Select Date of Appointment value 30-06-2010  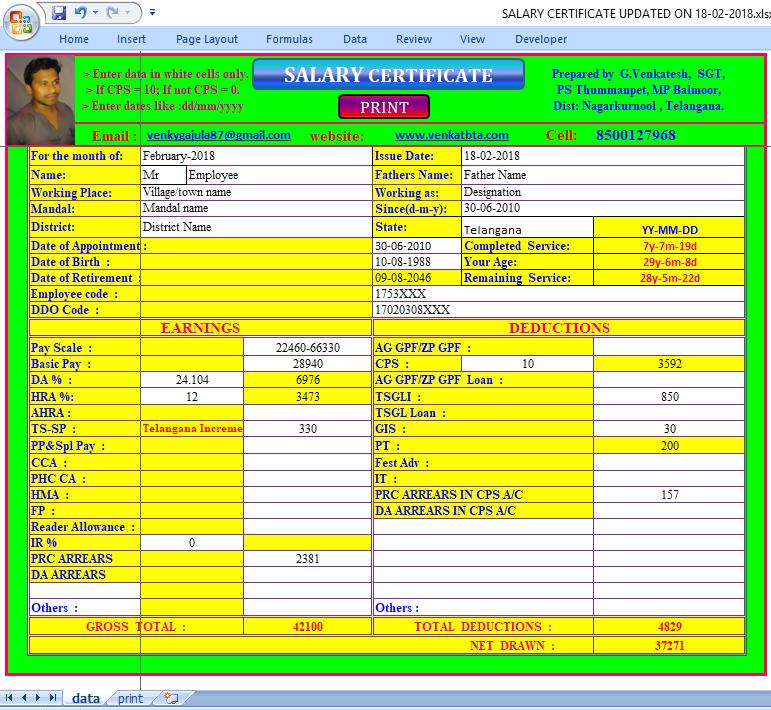pyautogui.click(x=417, y=246)
